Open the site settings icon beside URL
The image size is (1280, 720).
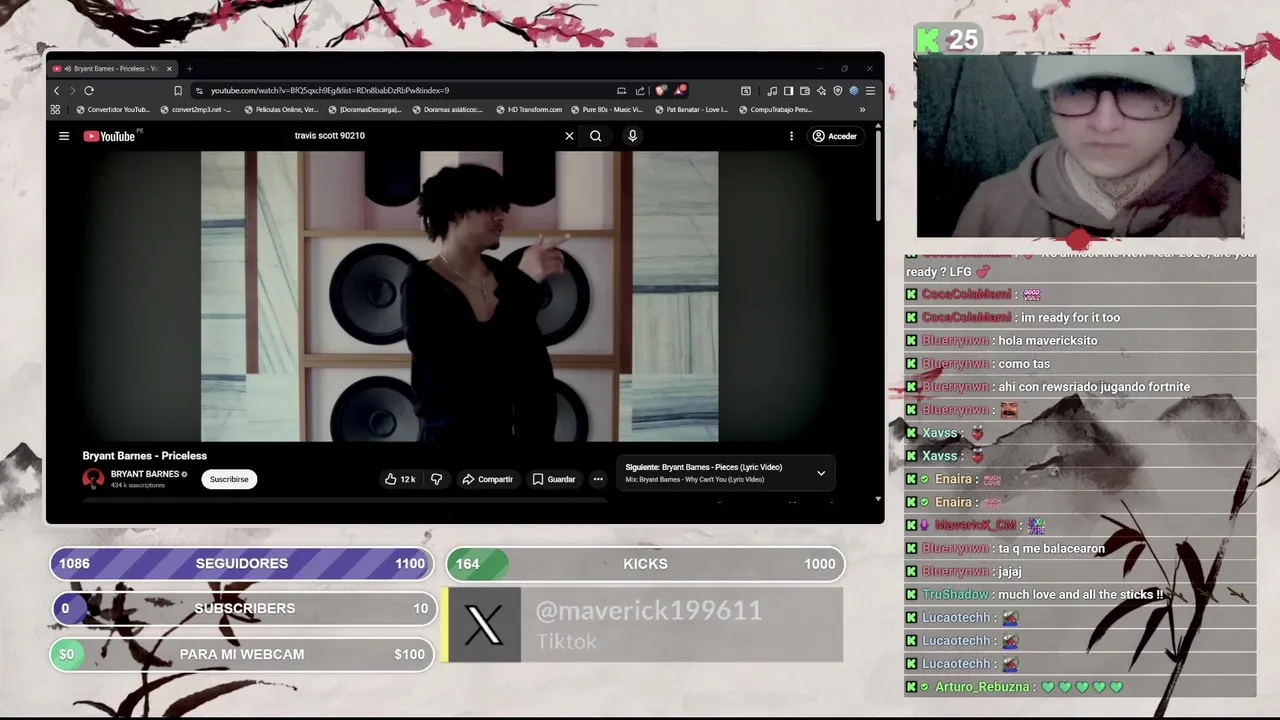199,91
